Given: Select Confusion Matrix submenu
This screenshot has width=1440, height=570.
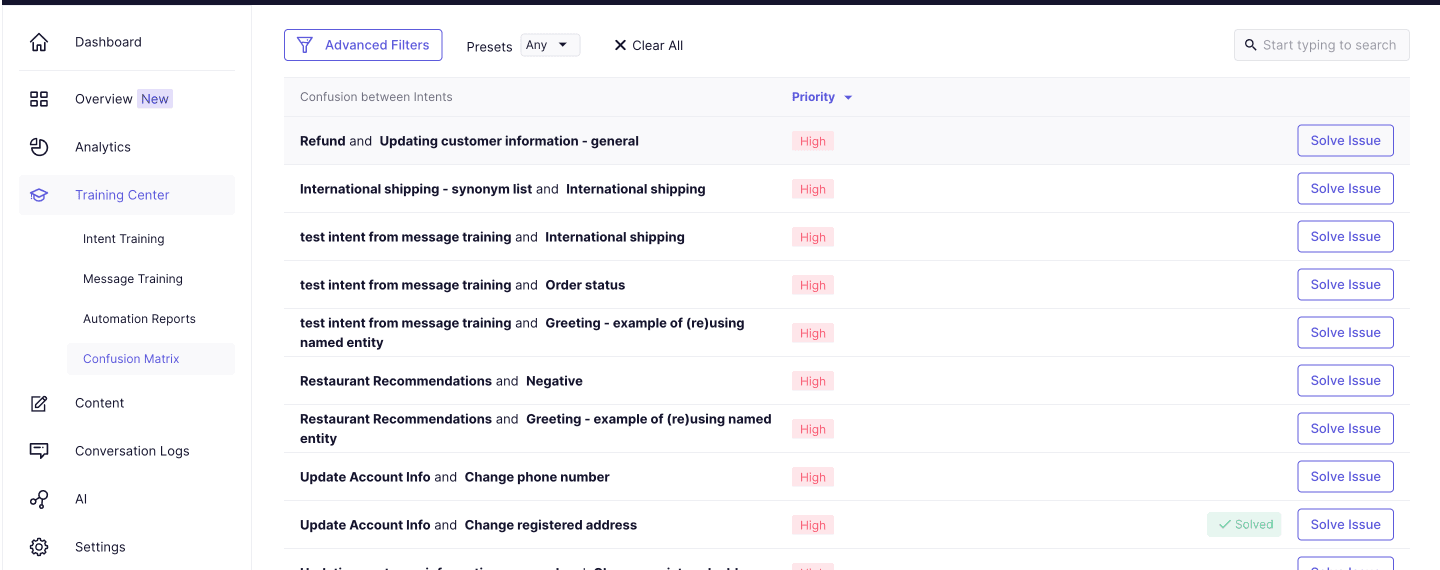Looking at the screenshot, I should click(x=131, y=359).
